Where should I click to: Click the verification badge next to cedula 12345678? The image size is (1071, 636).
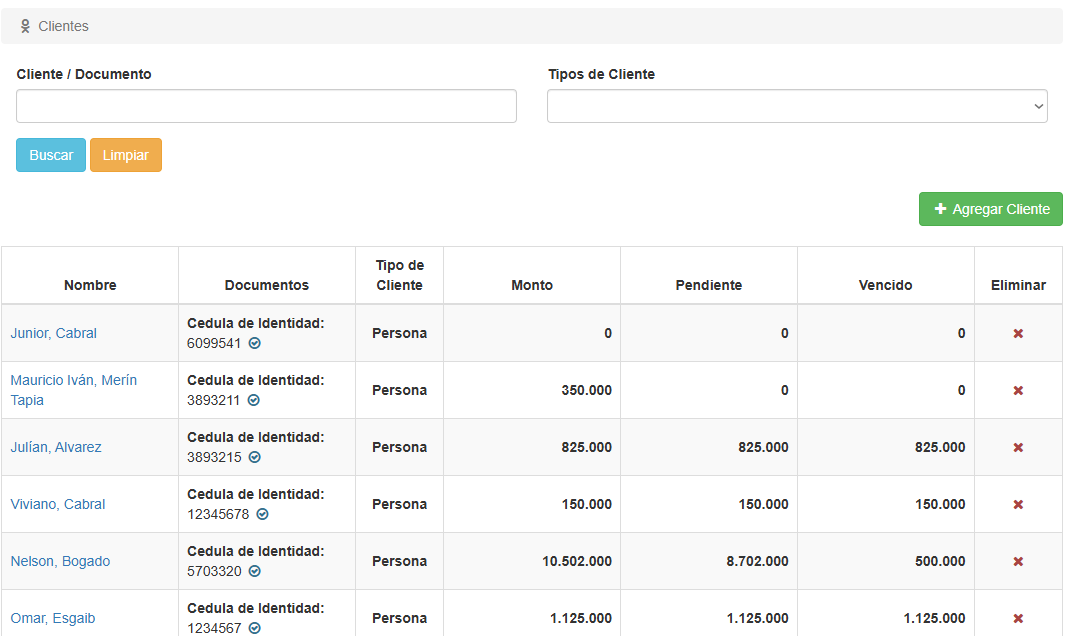(x=262, y=514)
